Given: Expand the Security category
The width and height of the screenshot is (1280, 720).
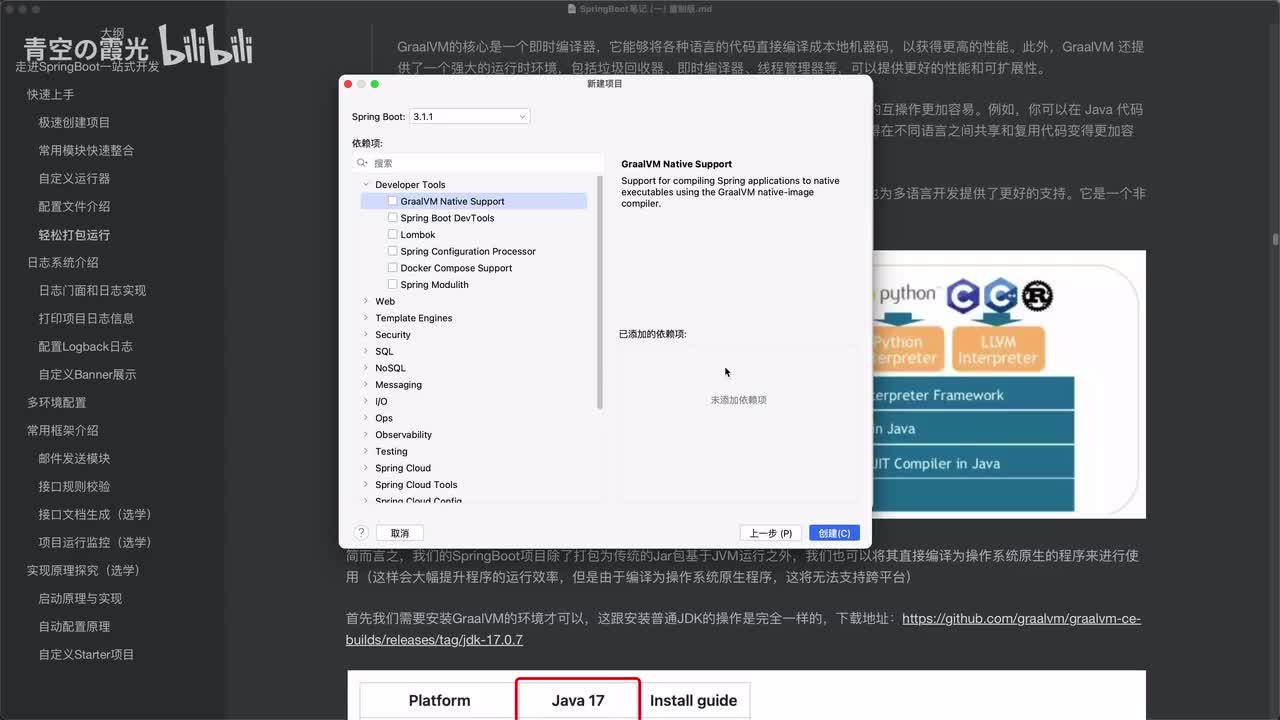Looking at the screenshot, I should click(x=366, y=335).
